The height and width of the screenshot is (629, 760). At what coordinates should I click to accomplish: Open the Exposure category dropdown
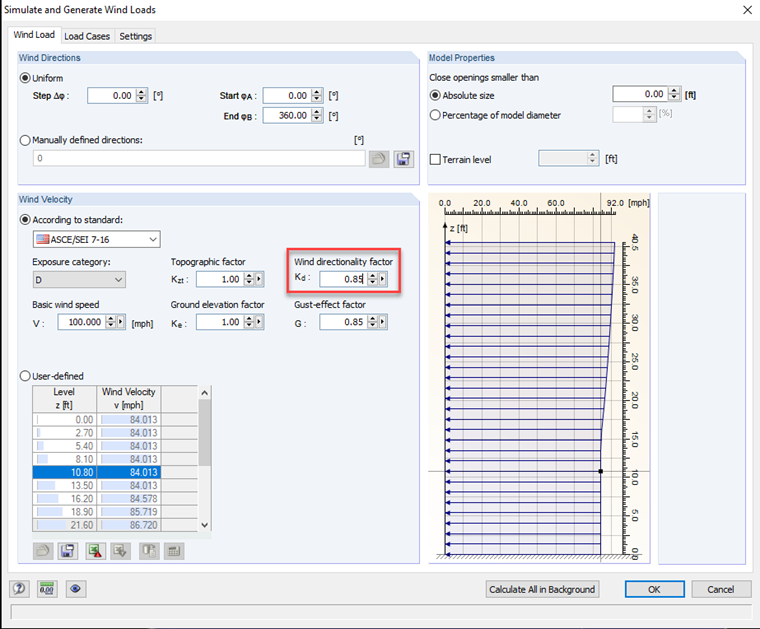click(79, 280)
